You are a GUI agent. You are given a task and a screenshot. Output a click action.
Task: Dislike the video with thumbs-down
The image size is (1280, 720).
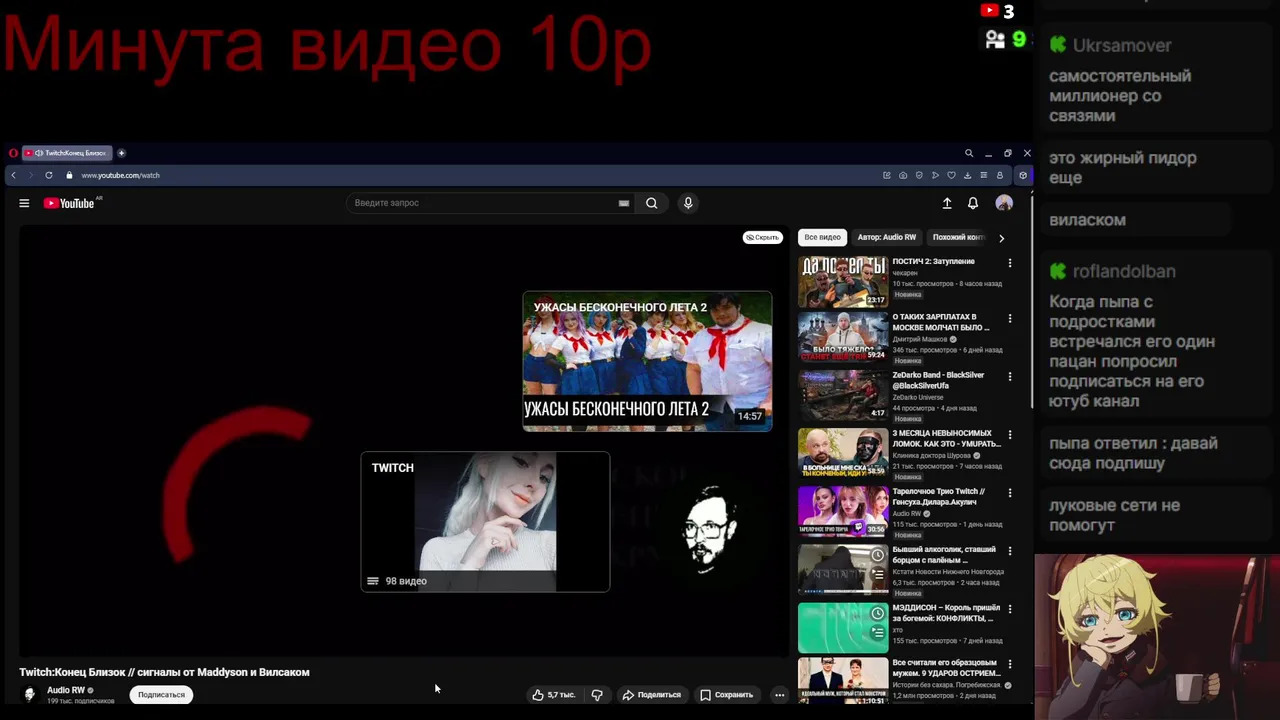click(597, 695)
